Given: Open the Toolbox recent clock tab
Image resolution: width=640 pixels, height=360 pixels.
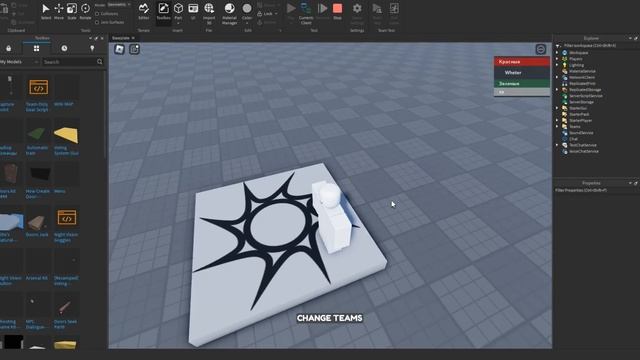Looking at the screenshot, I should point(64,48).
